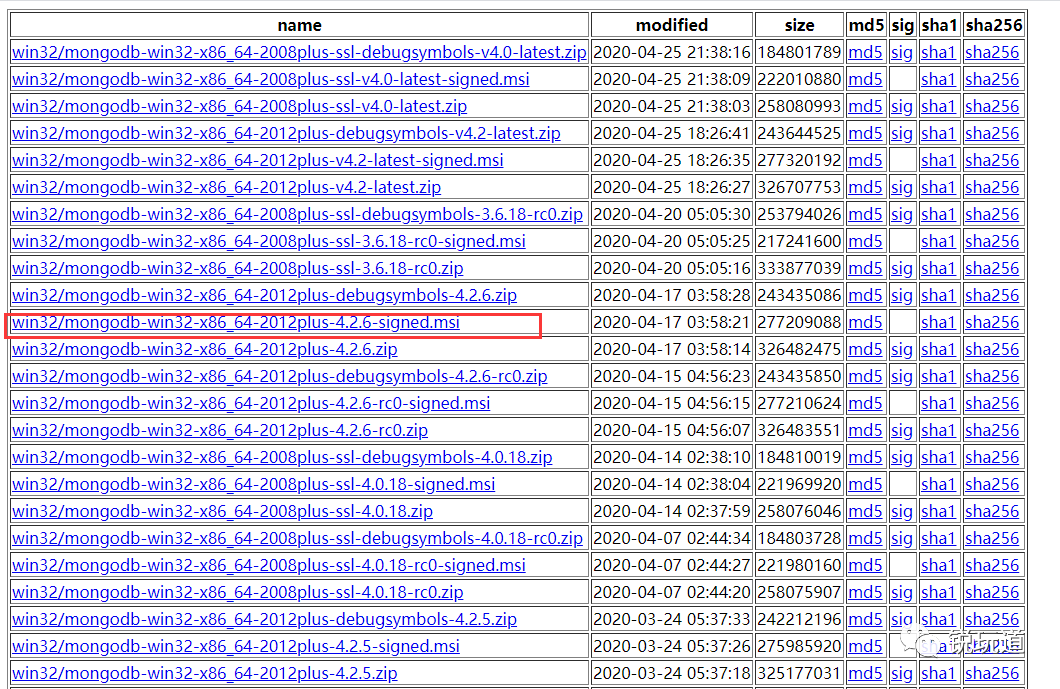Download the 2012plus-4.2.5-signed.msi installer
Image resolution: width=1060 pixels, height=689 pixels.
coord(236,647)
